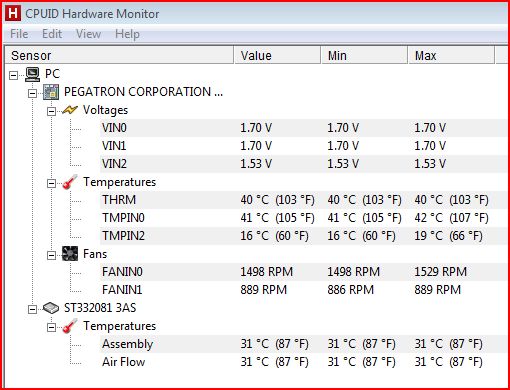Collapse the Voltages group

(x=51, y=111)
